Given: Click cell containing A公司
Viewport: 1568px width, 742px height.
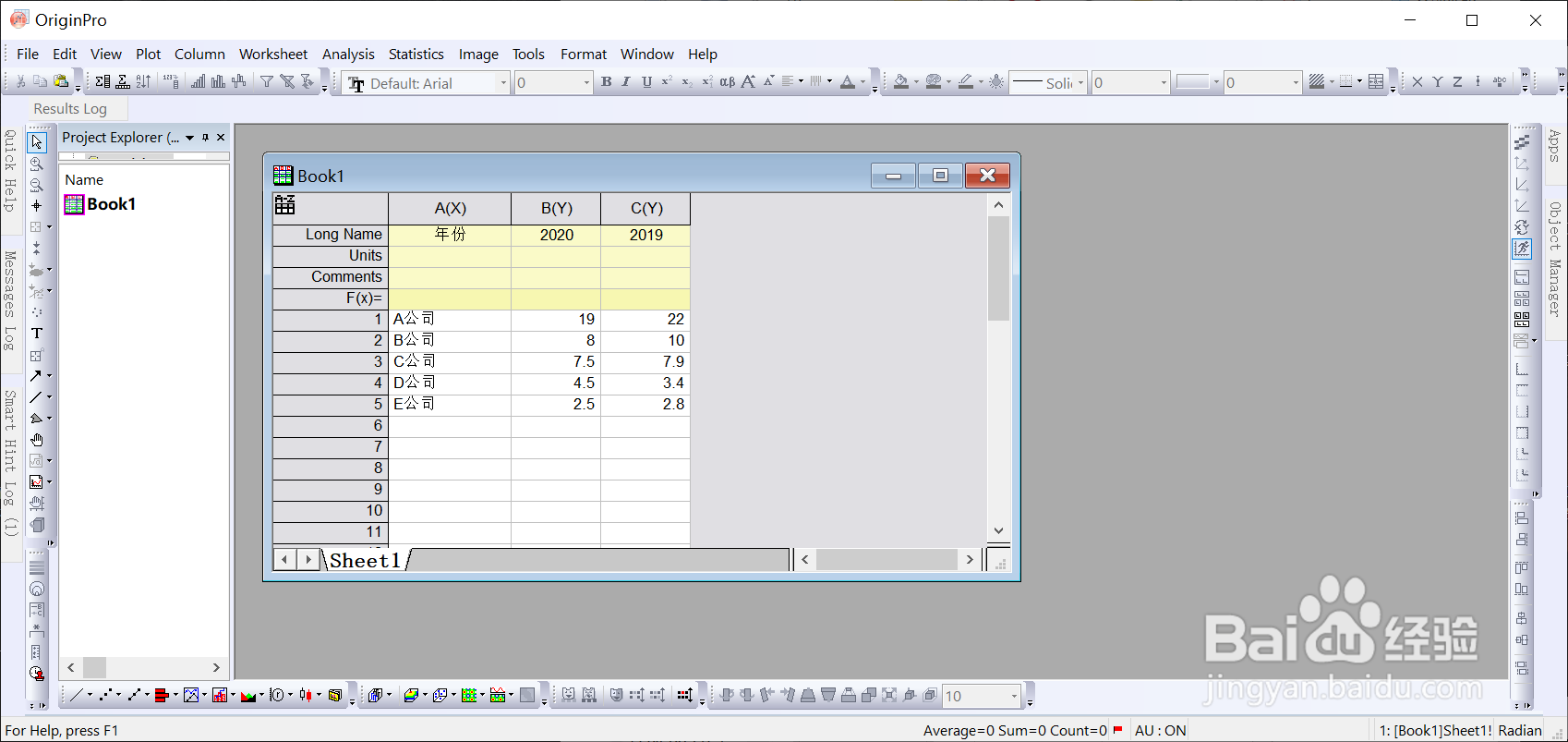Looking at the screenshot, I should point(450,319).
